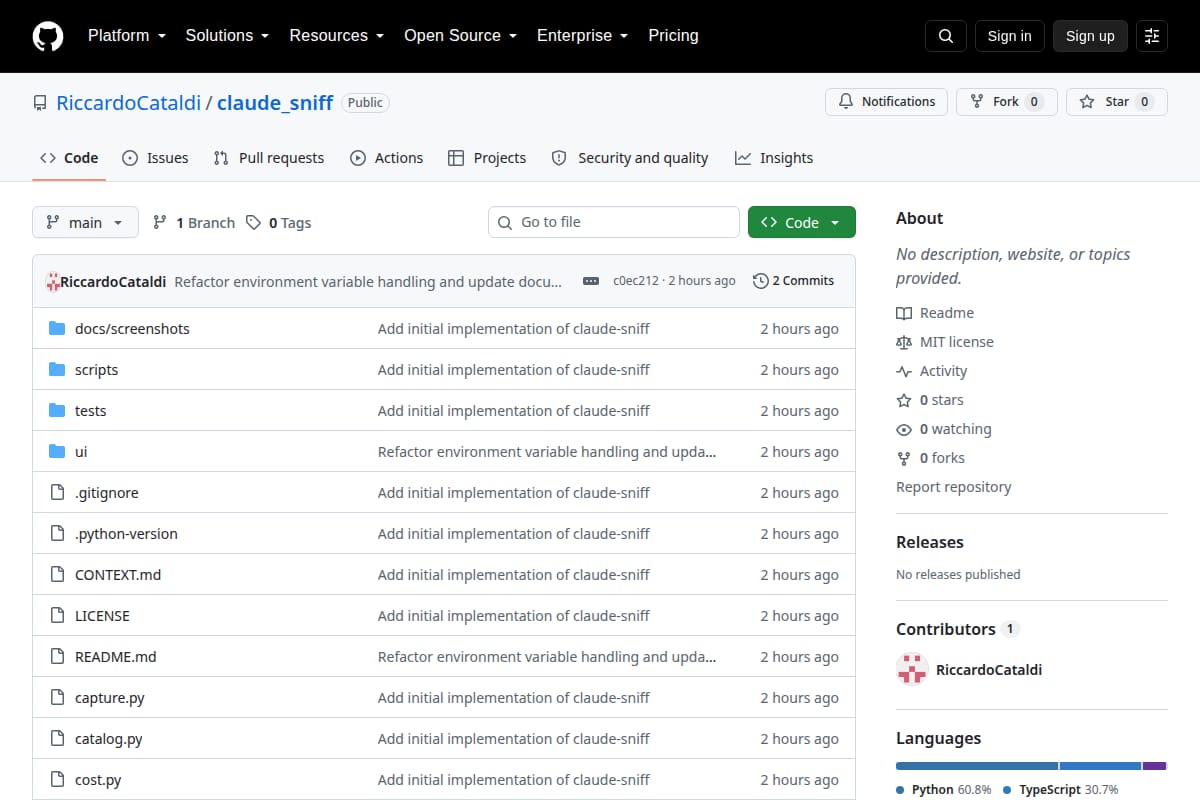
Task: Fork the claude_sniff repository
Action: [x=1006, y=102]
